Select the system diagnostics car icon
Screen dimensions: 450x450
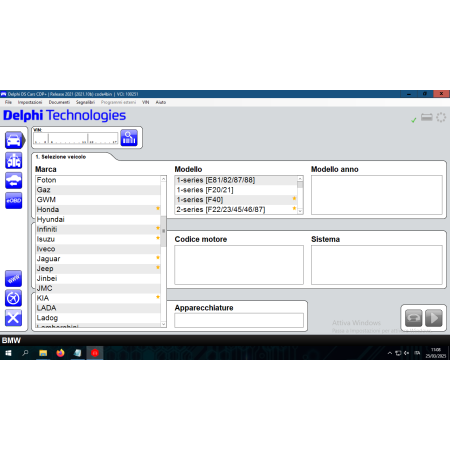(14, 160)
